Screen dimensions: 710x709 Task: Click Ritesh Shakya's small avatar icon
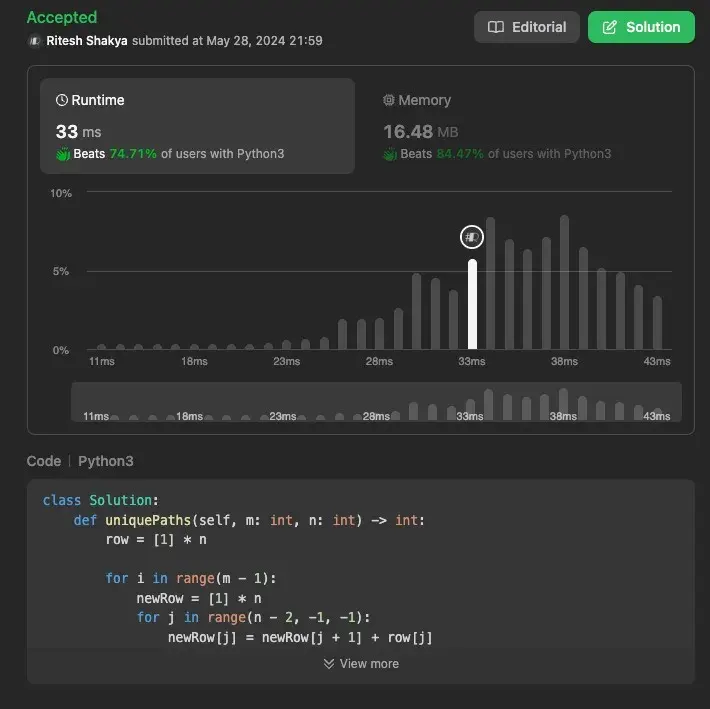click(34, 41)
